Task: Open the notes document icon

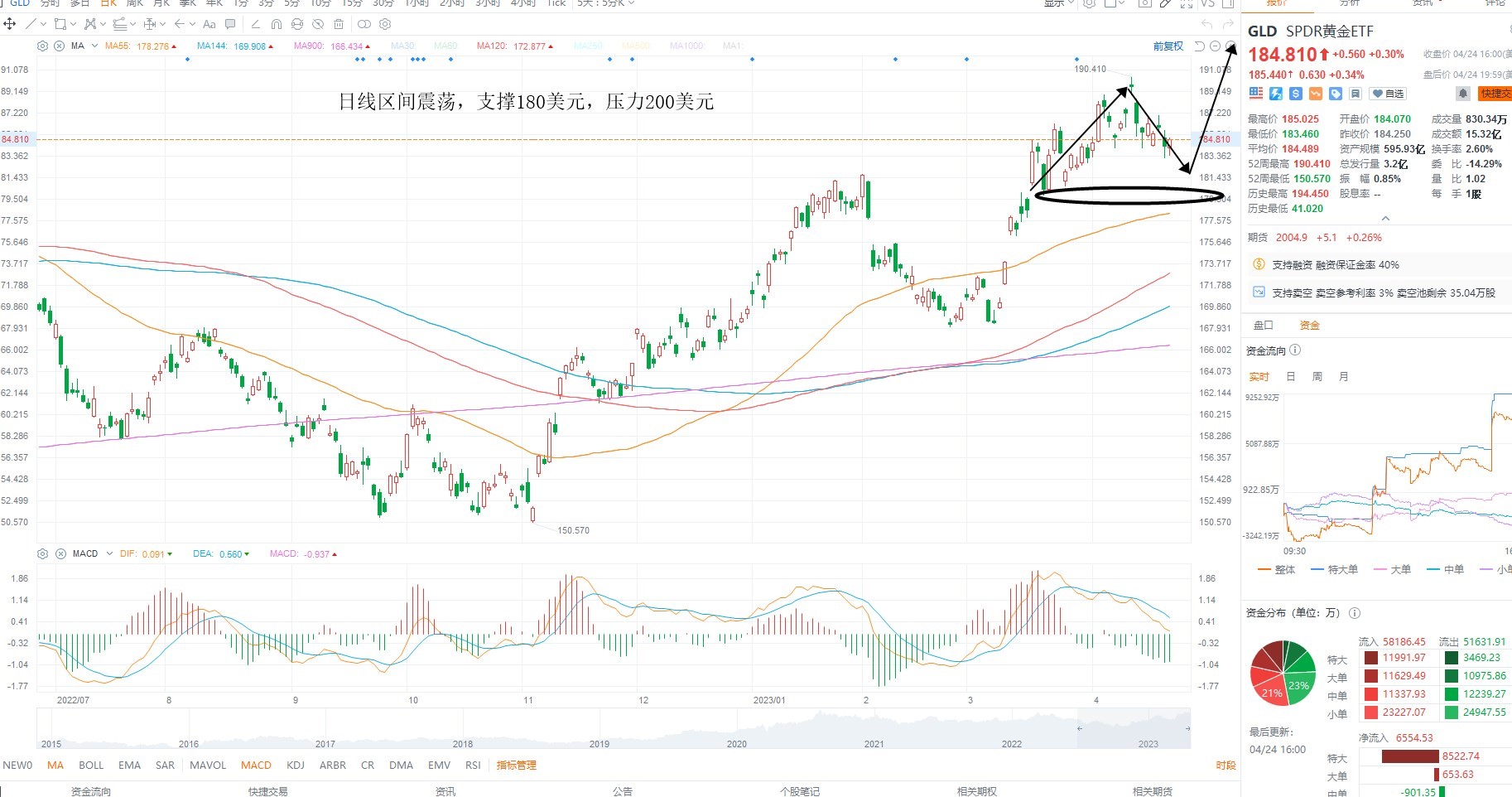Action: point(1356,94)
